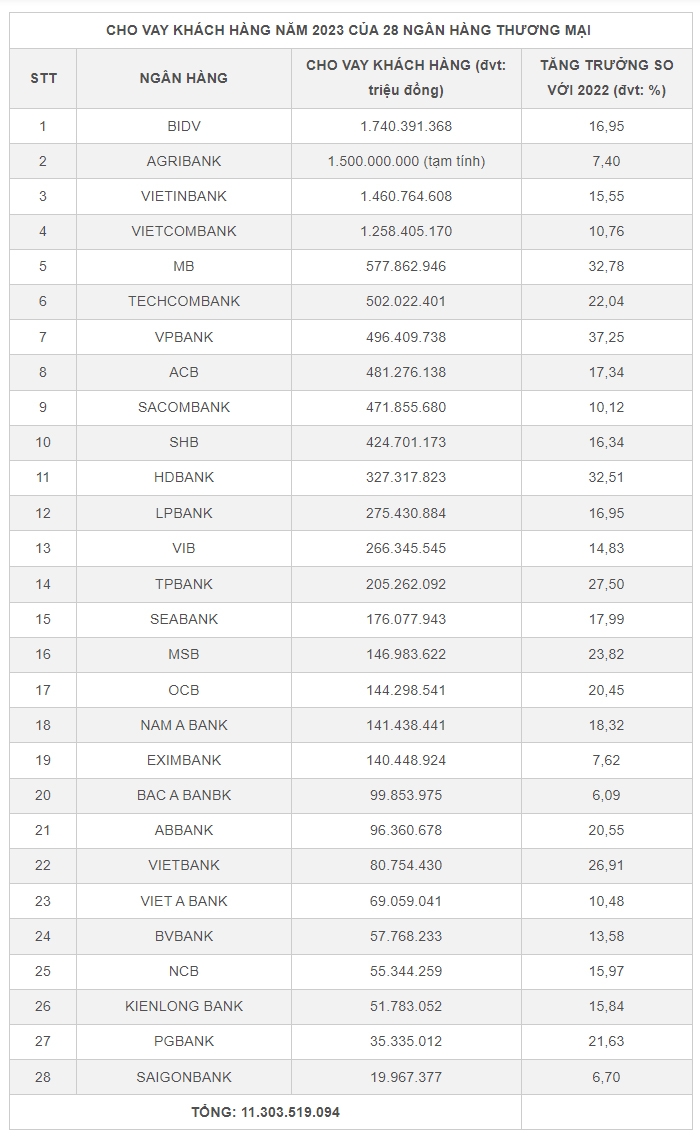Screen dimensions: 700x1138
Task: Select the VIETINBANK row name
Action: tap(184, 196)
